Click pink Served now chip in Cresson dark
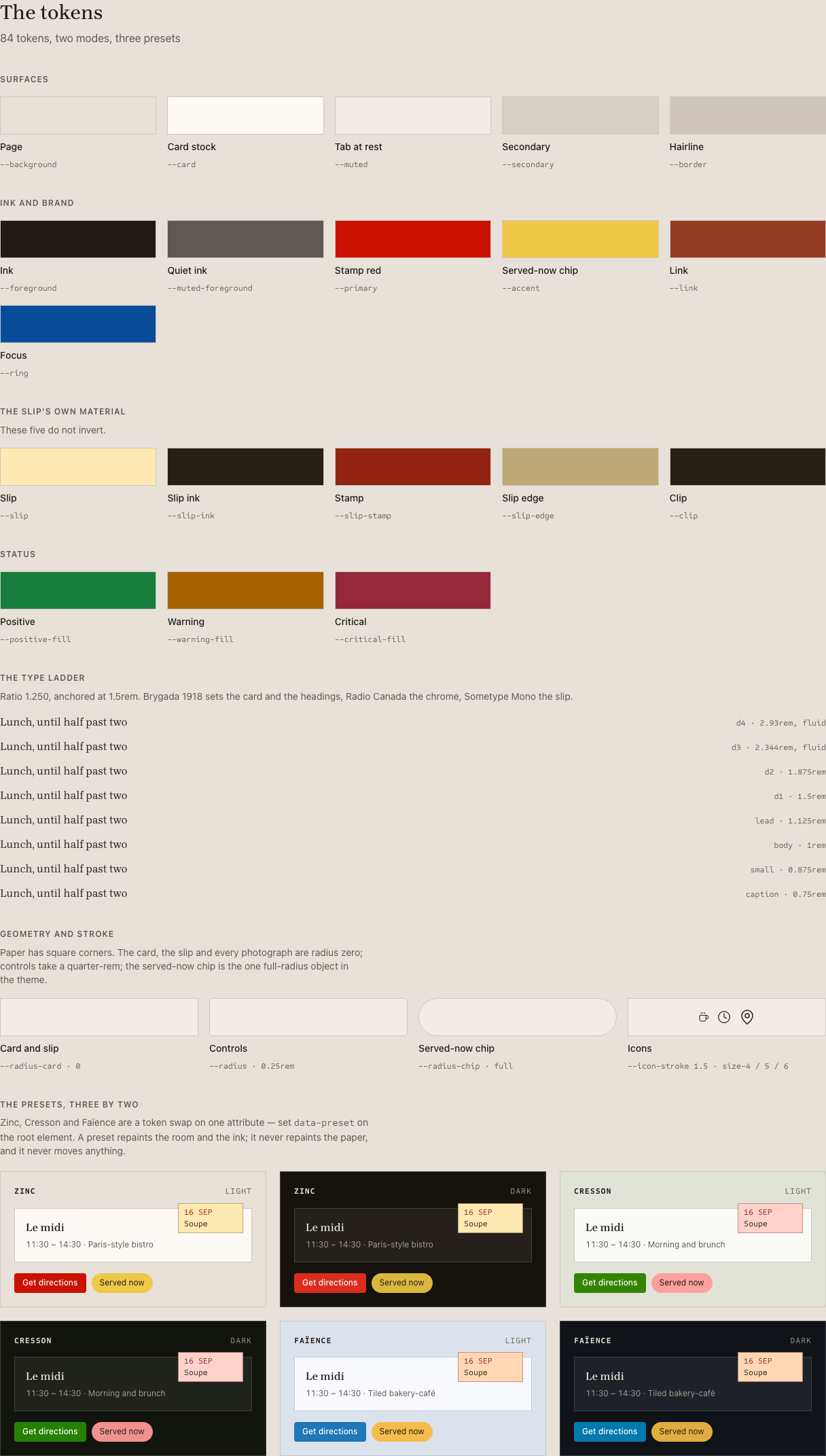The width and height of the screenshot is (826, 1456). pyautogui.click(x=122, y=1432)
